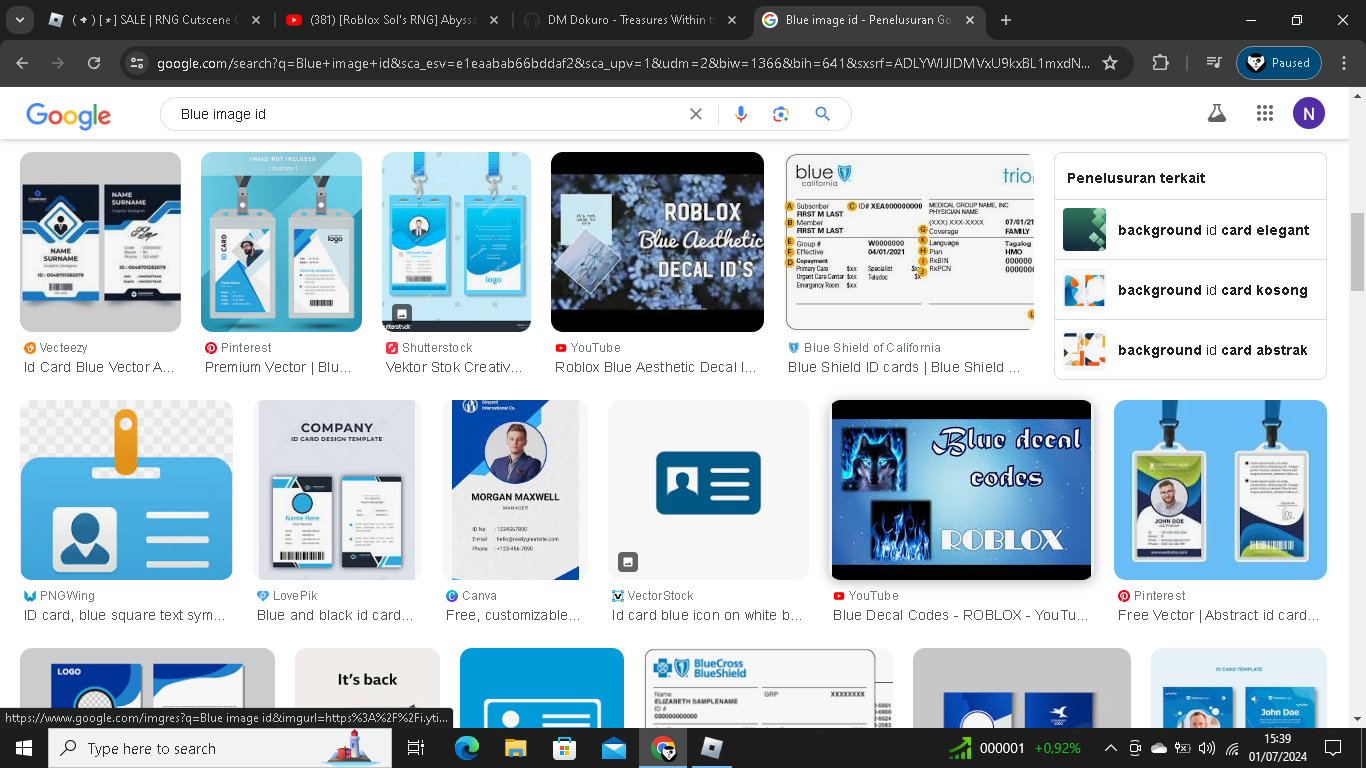Close the Roblox Sol's RNG YouTube tab
The image size is (1366, 768).
click(492, 20)
